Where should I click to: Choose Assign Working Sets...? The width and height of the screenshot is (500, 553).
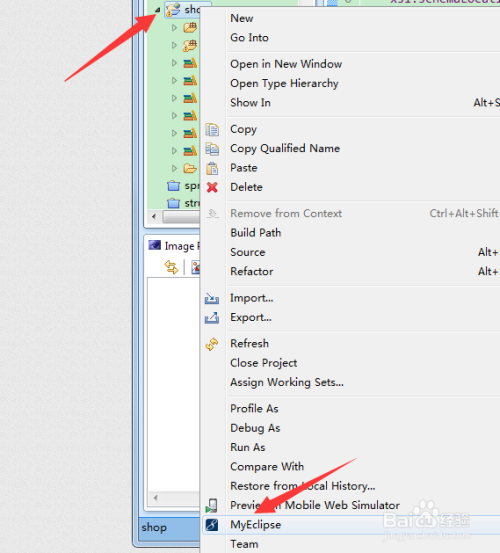[x=287, y=382]
